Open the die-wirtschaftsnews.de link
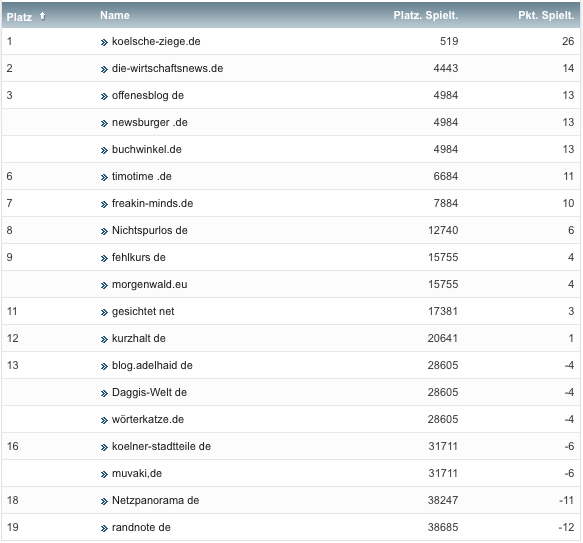This screenshot has width=583, height=543. pos(167,68)
